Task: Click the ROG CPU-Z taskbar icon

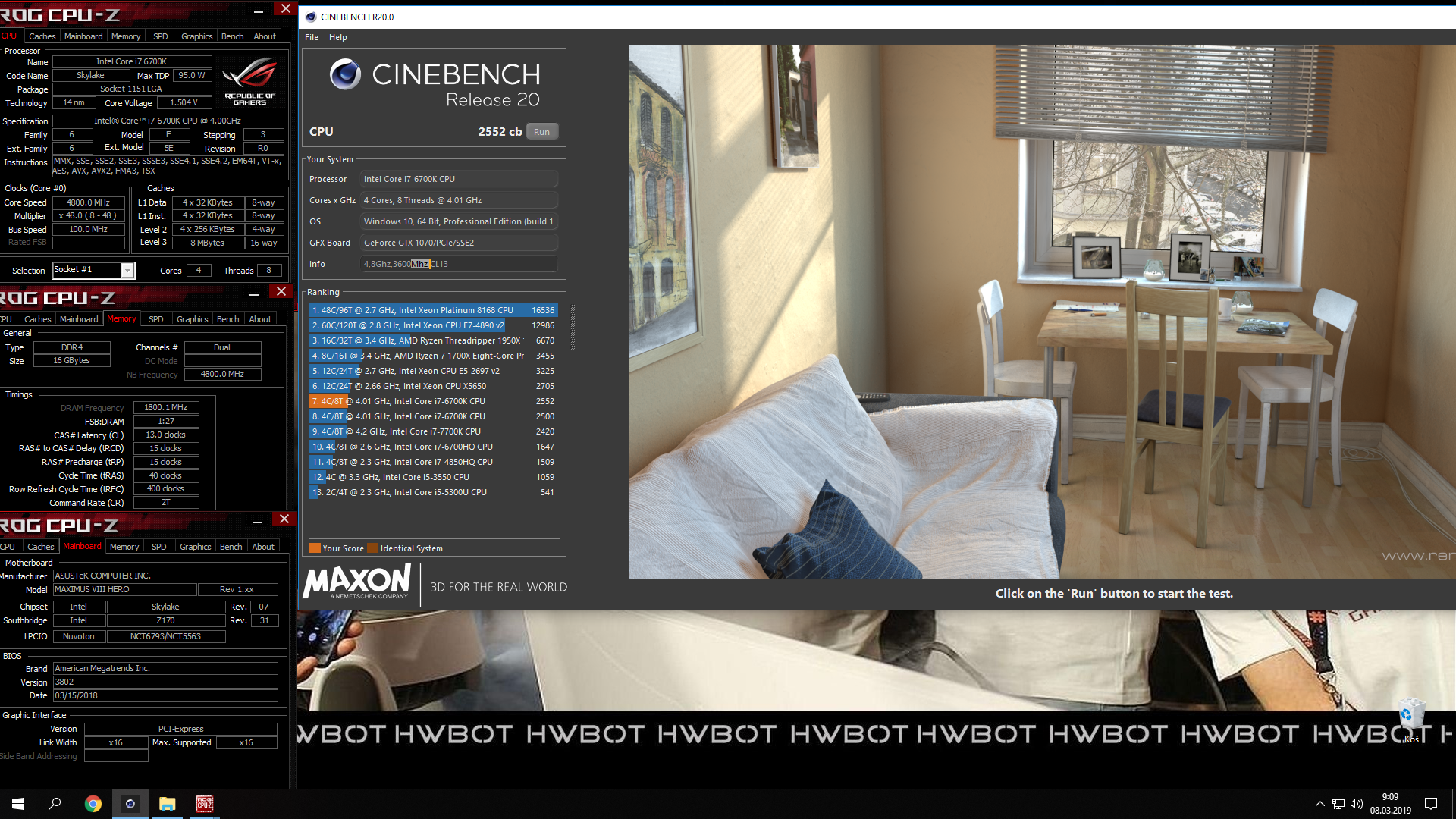Action: tap(205, 804)
